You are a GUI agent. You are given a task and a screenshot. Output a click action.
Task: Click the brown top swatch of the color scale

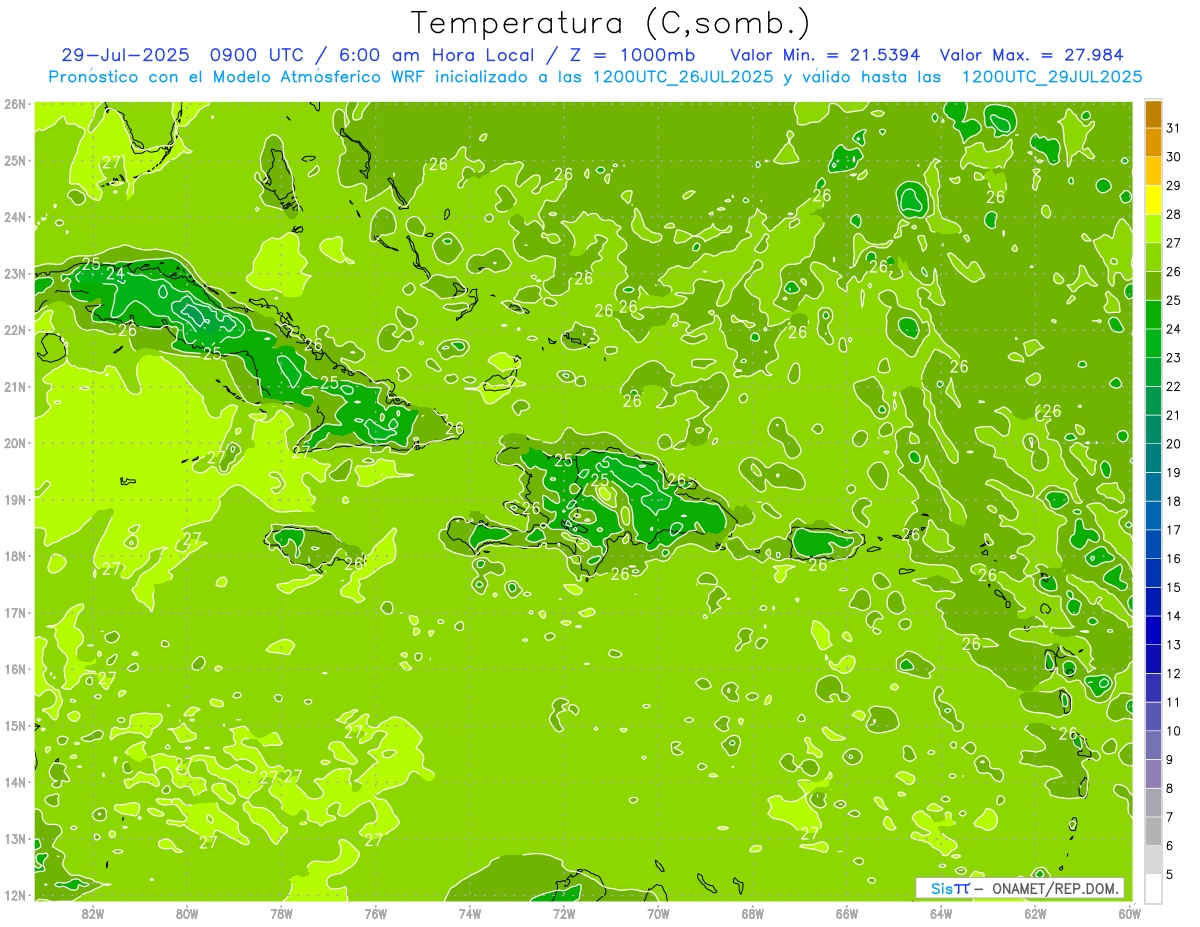[1154, 114]
